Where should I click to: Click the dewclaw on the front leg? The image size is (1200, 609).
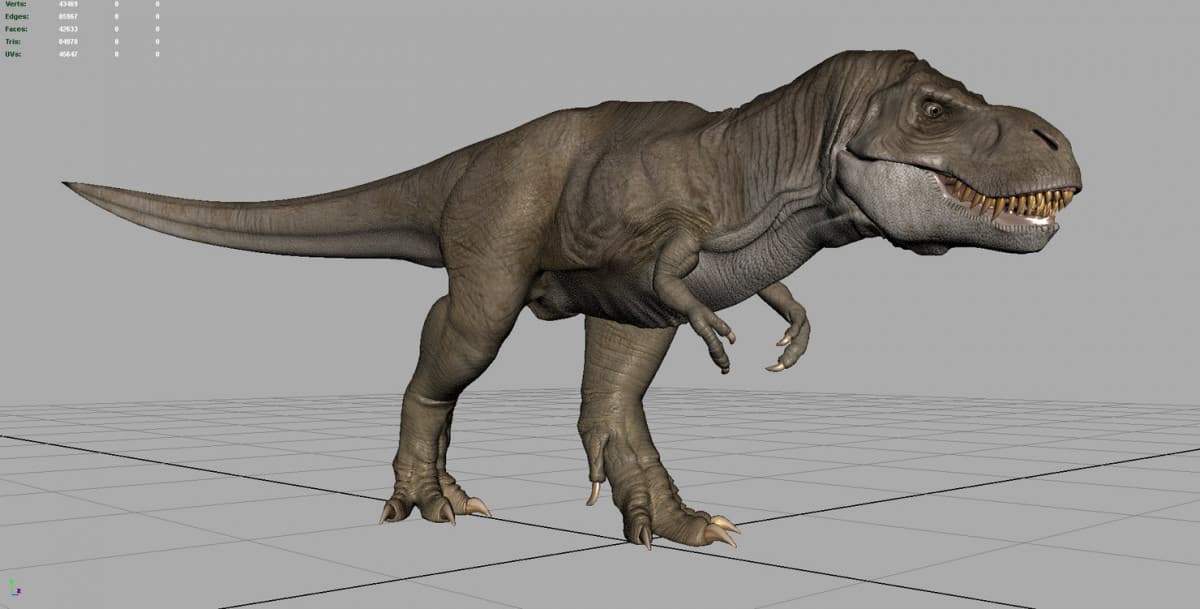coord(593,491)
